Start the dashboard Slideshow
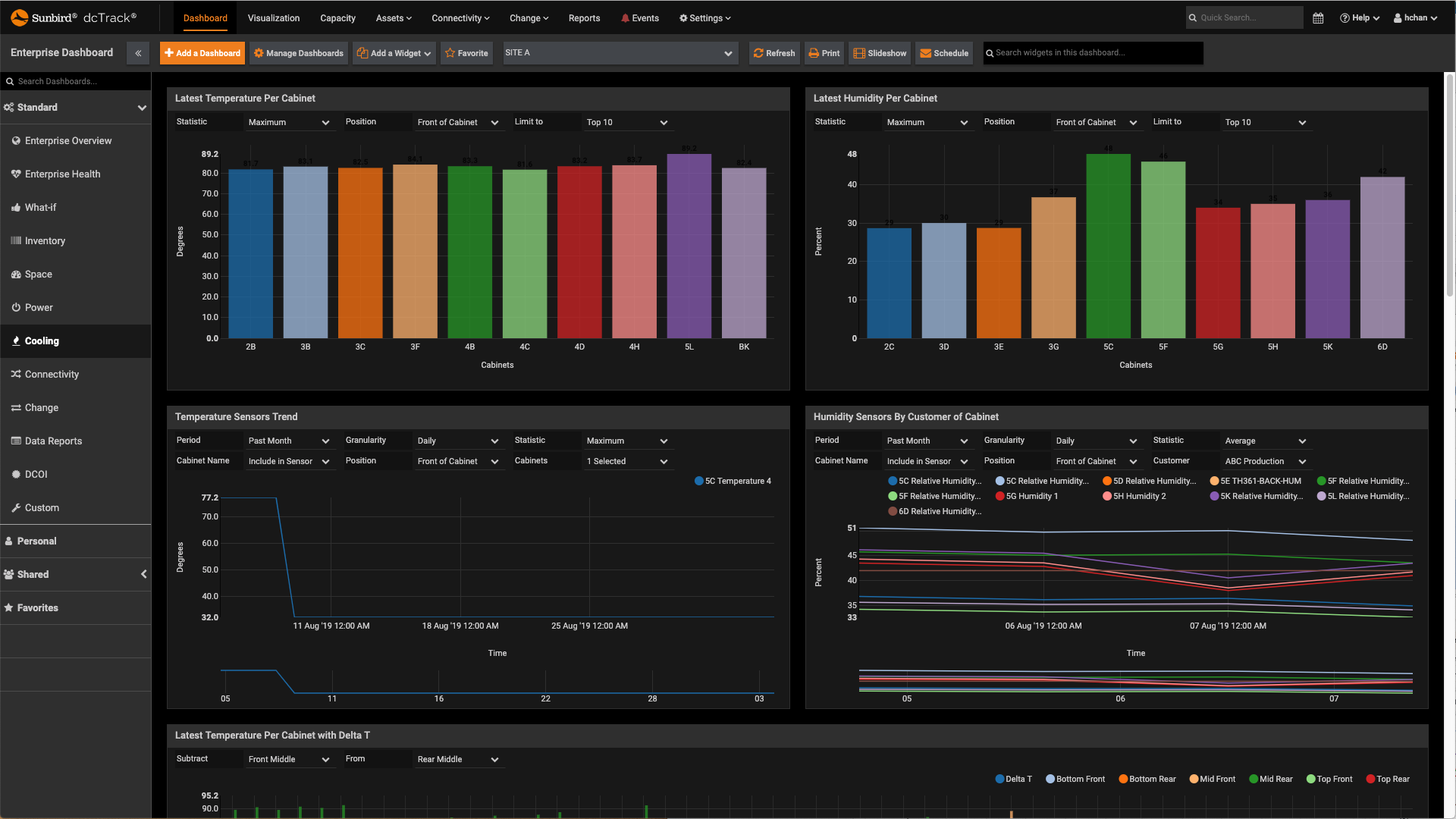The image size is (1456, 819). point(880,53)
